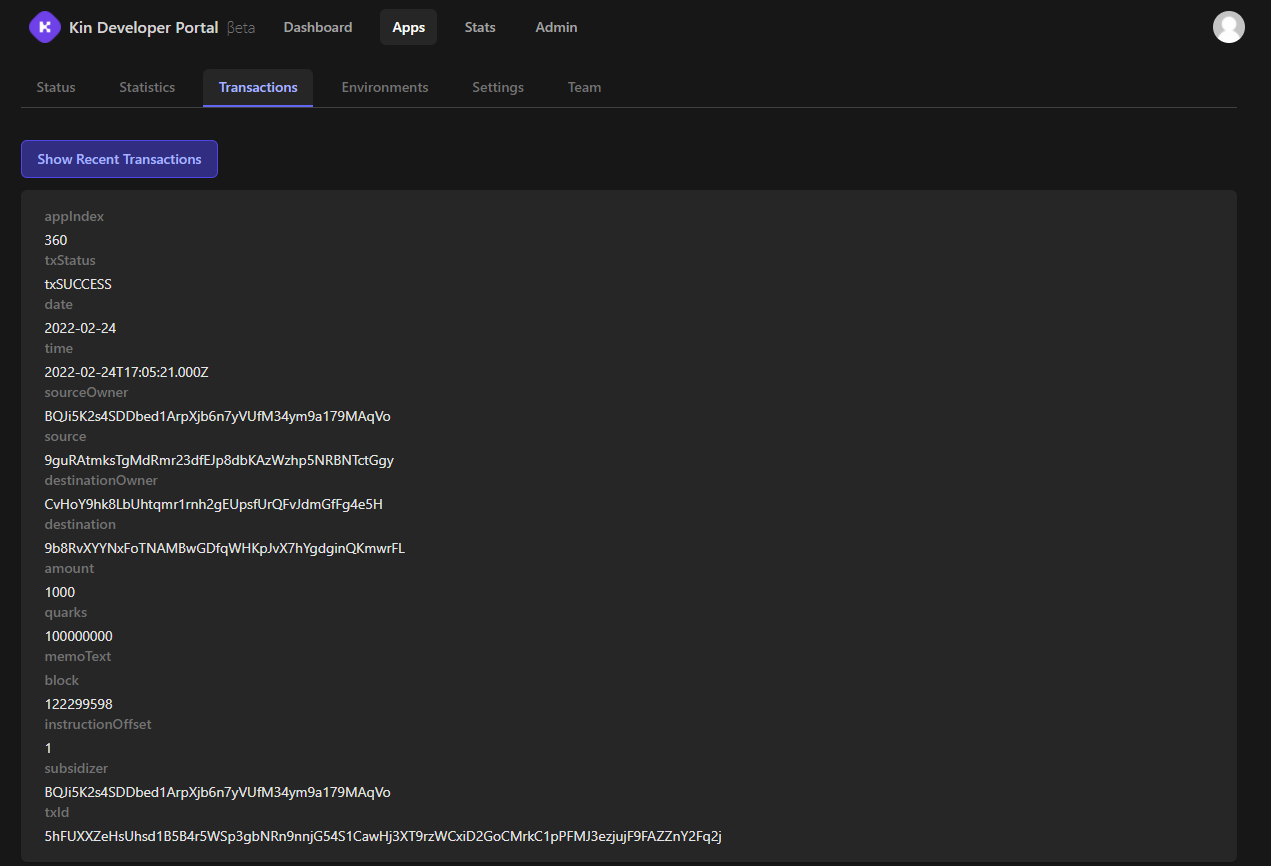The image size is (1271, 866).
Task: Open the user profile avatar menu
Action: (x=1229, y=27)
